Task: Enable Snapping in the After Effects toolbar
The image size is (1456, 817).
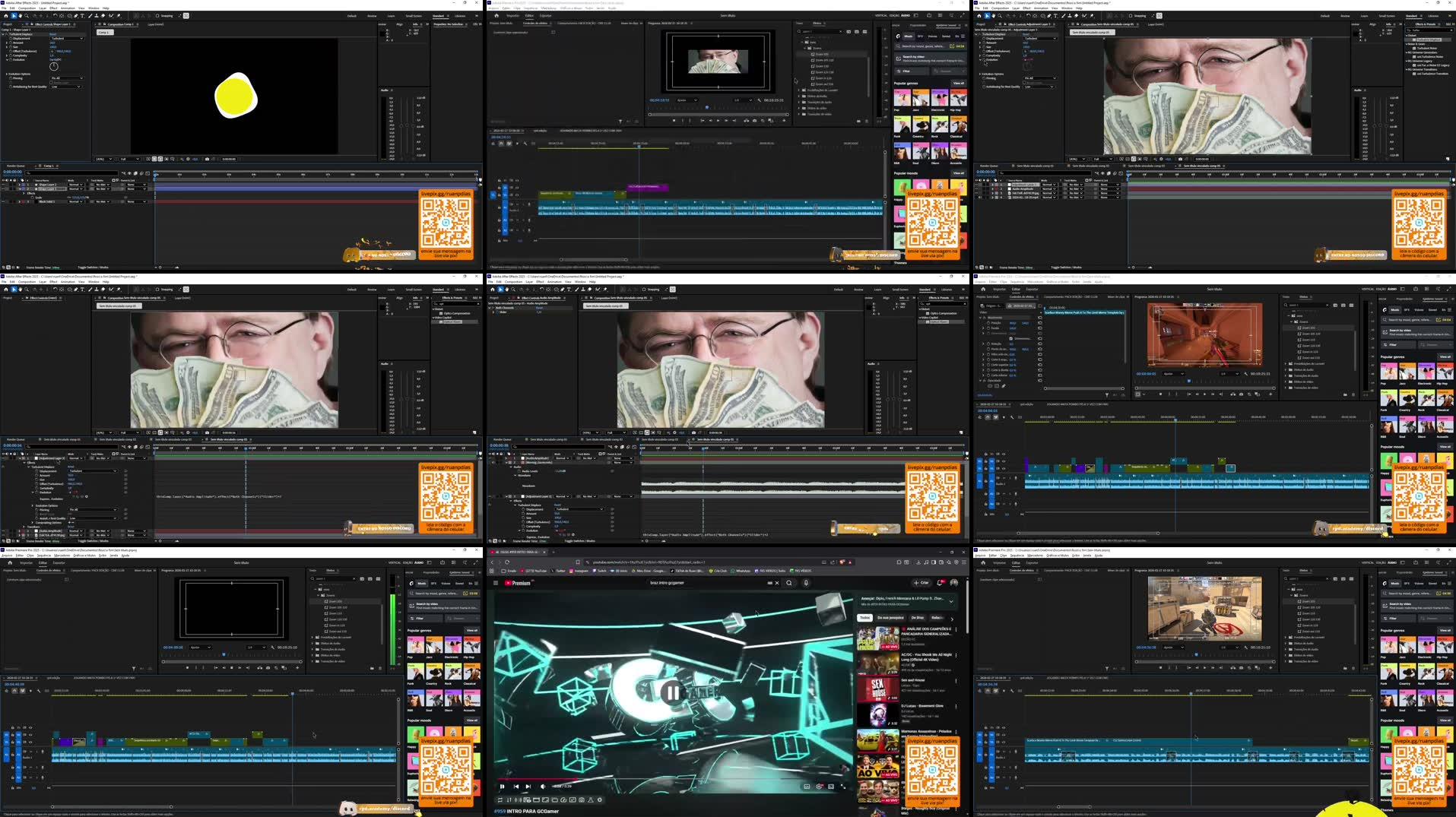Action: [x=157, y=15]
